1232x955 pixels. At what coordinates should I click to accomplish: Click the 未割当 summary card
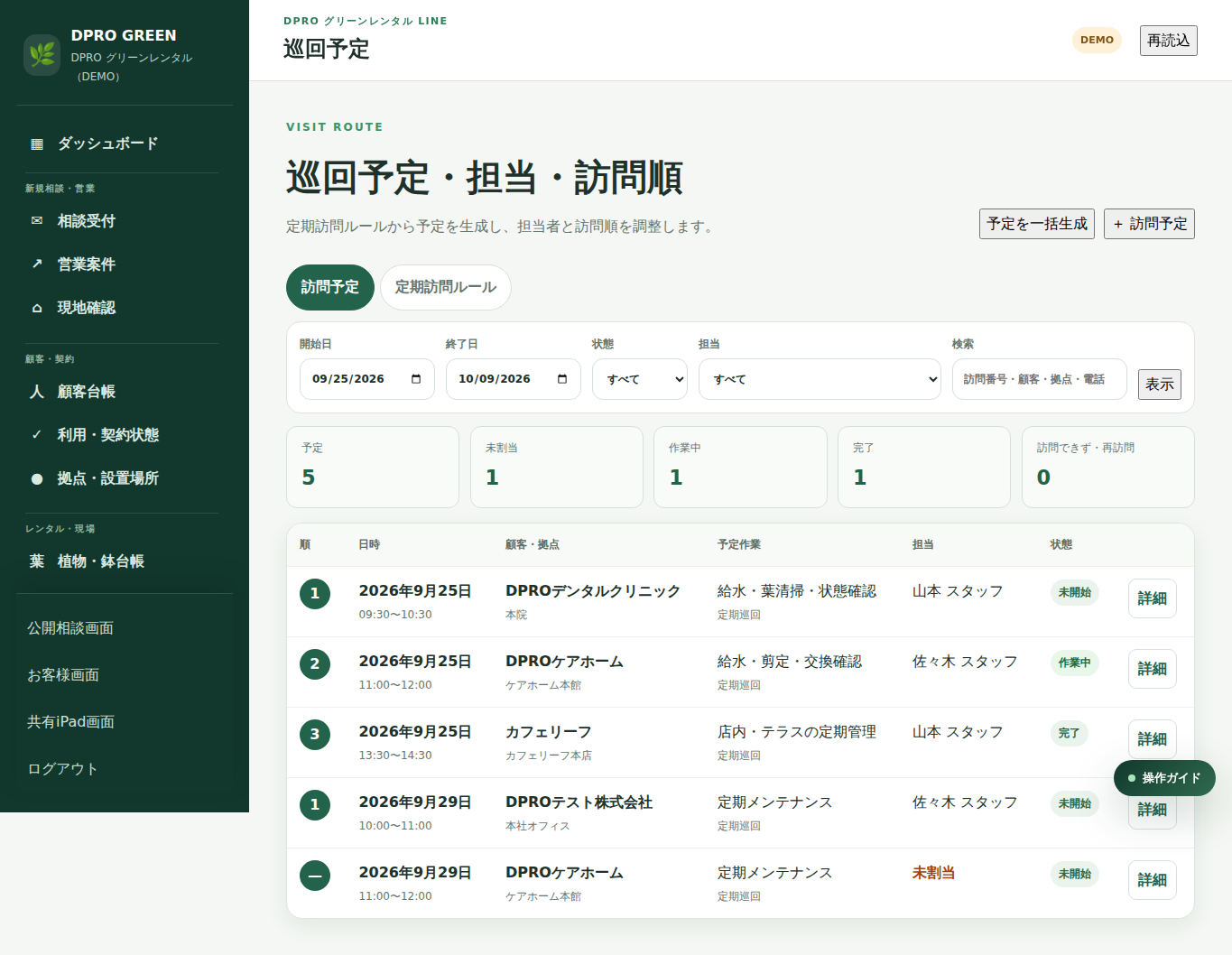pyautogui.click(x=557, y=468)
